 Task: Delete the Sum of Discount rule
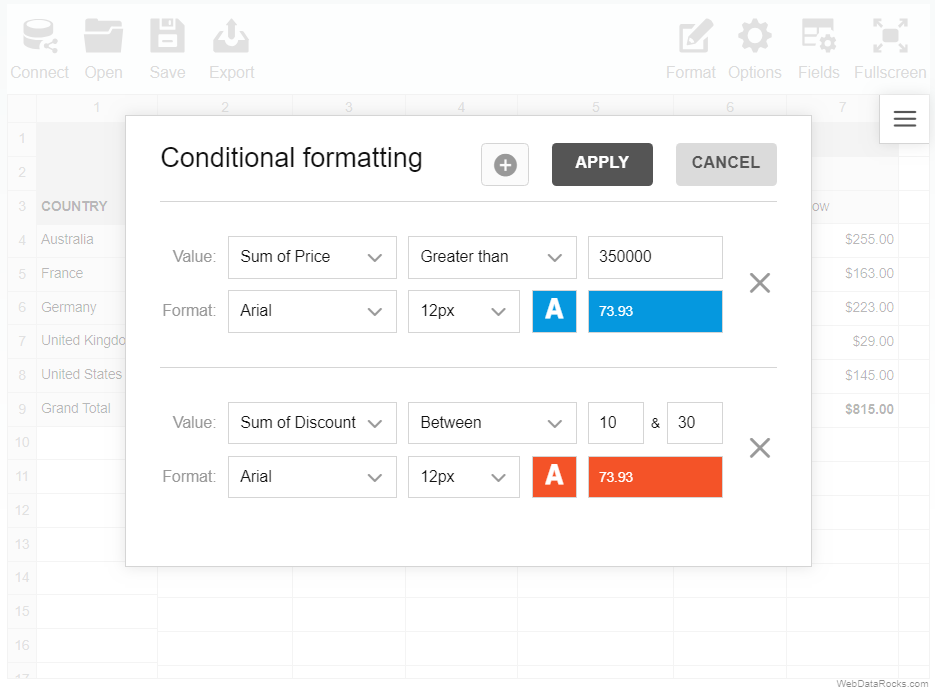coord(759,448)
